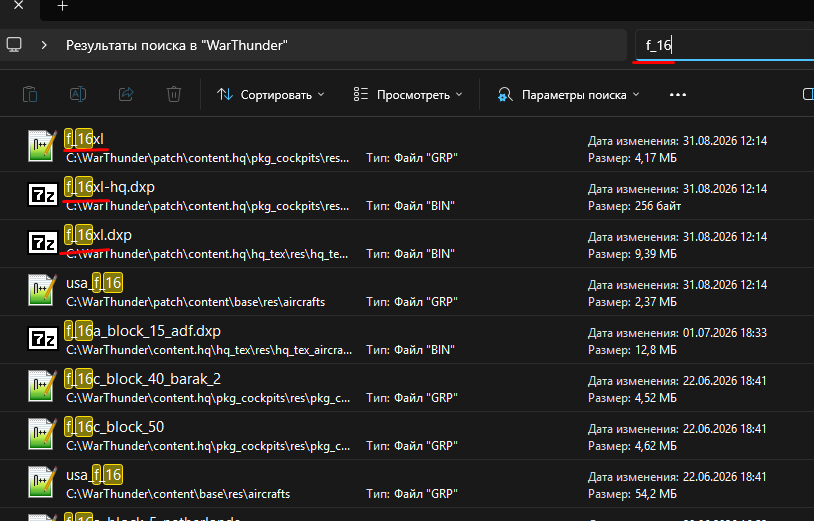The width and height of the screenshot is (814, 521).
Task: Click the delete trash icon
Action: click(174, 94)
